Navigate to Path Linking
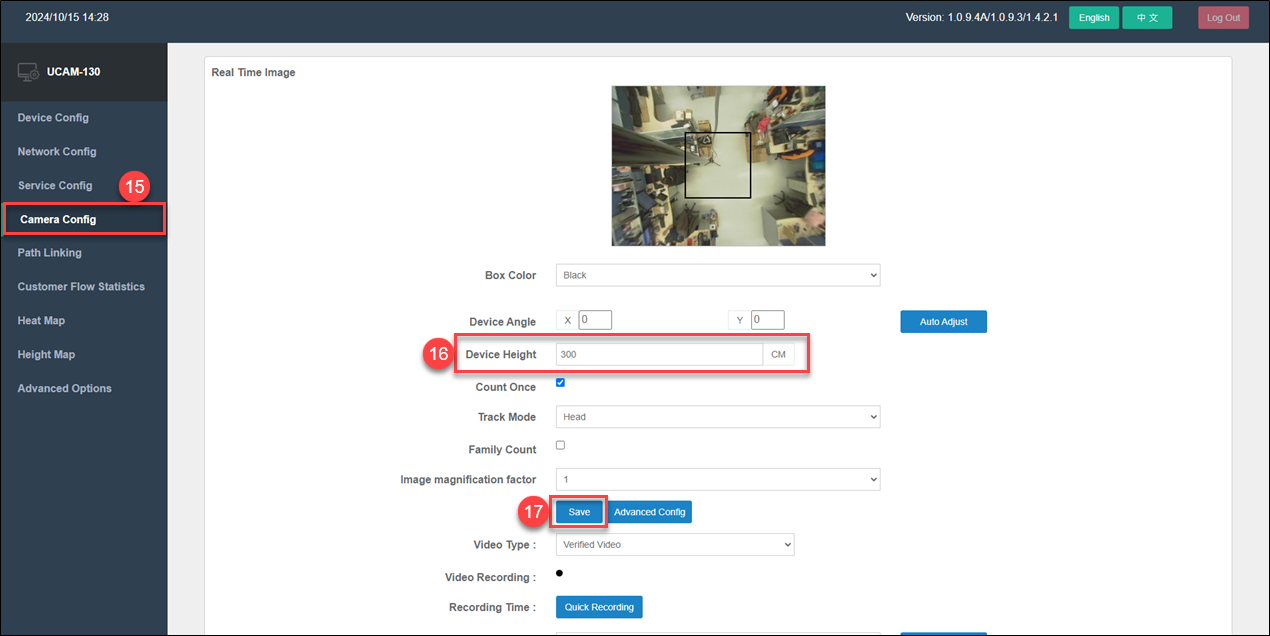1270x636 pixels. coord(50,253)
